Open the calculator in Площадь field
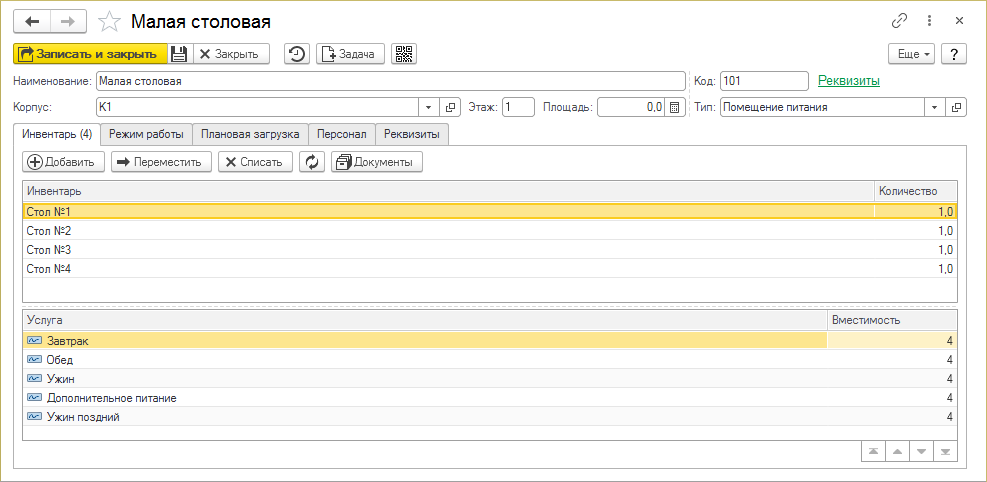The width and height of the screenshot is (987, 482). coord(674,108)
